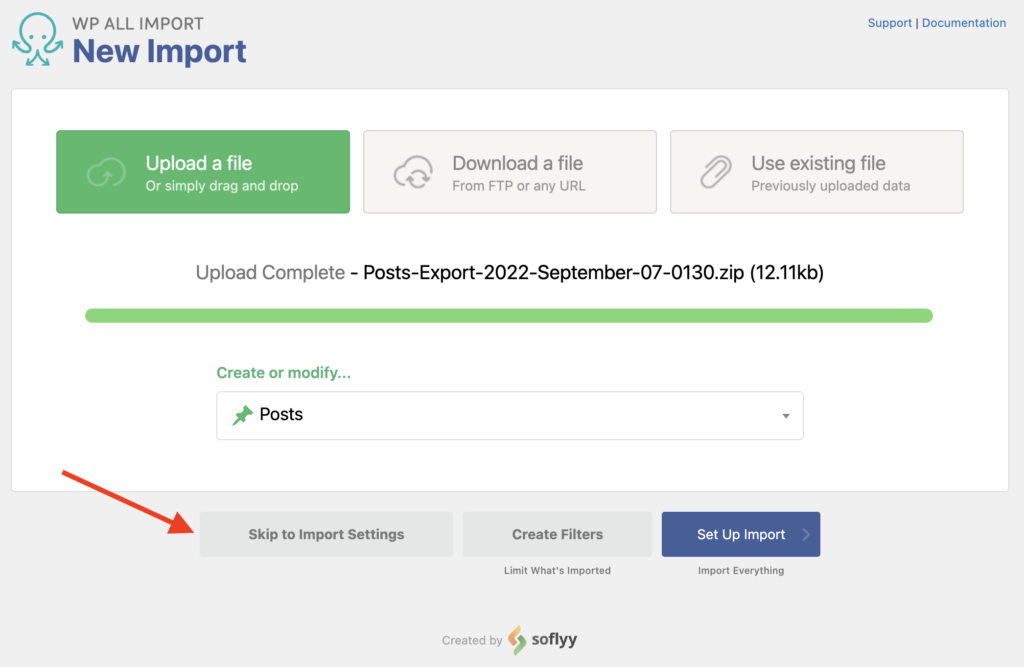Image resolution: width=1024 pixels, height=667 pixels.
Task: Open the Support link
Action: pos(889,22)
